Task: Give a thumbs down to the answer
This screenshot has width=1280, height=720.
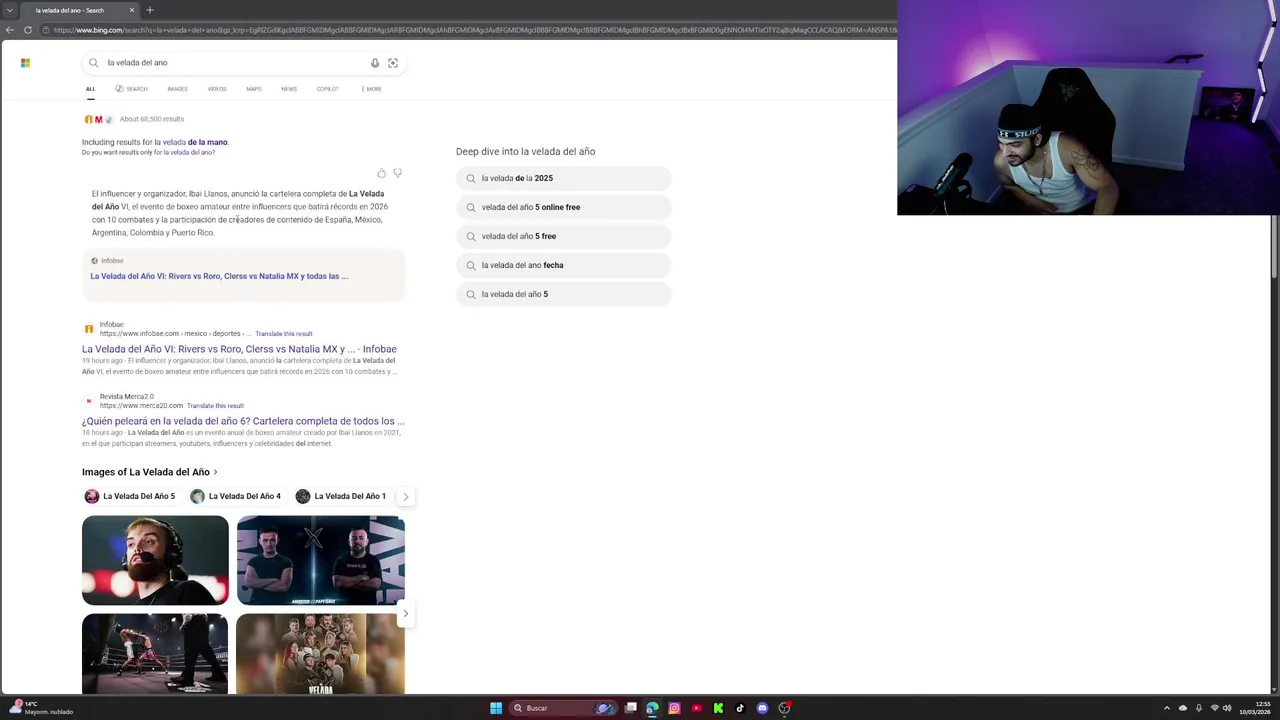Action: [x=398, y=173]
